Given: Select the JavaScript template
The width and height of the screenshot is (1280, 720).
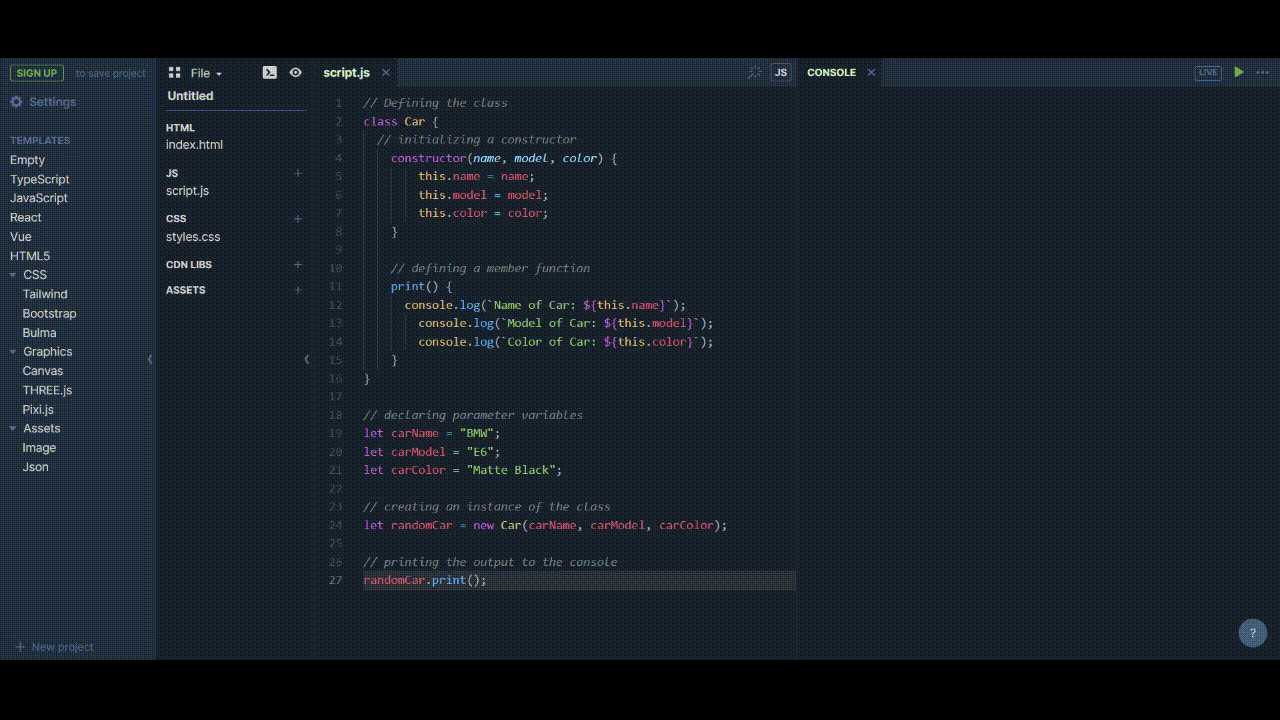Looking at the screenshot, I should click(x=39, y=198).
